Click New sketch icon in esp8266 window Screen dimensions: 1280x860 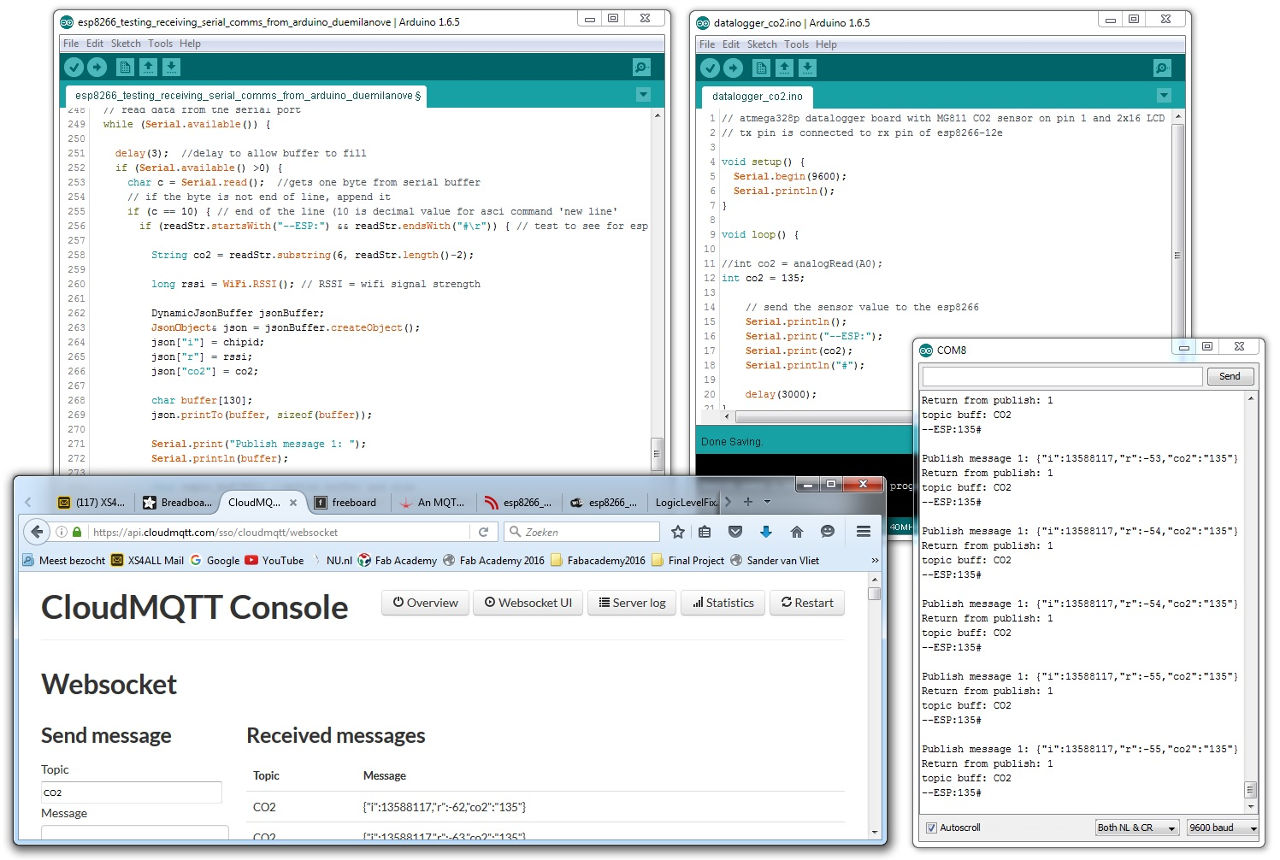[125, 67]
